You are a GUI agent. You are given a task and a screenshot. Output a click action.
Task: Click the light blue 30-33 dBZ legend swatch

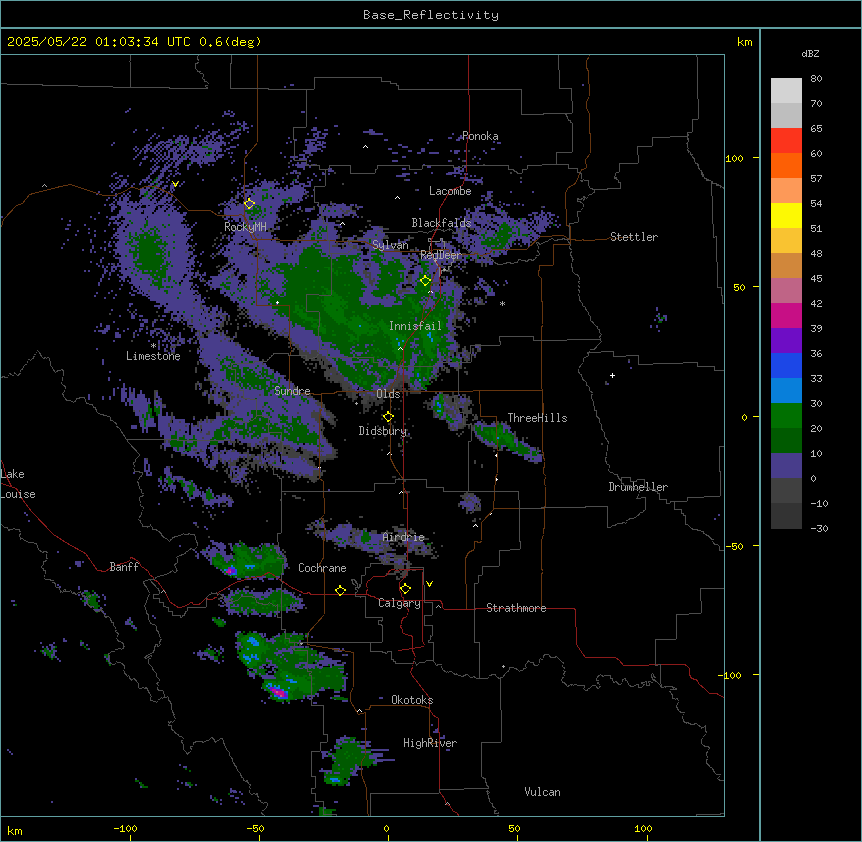786,391
